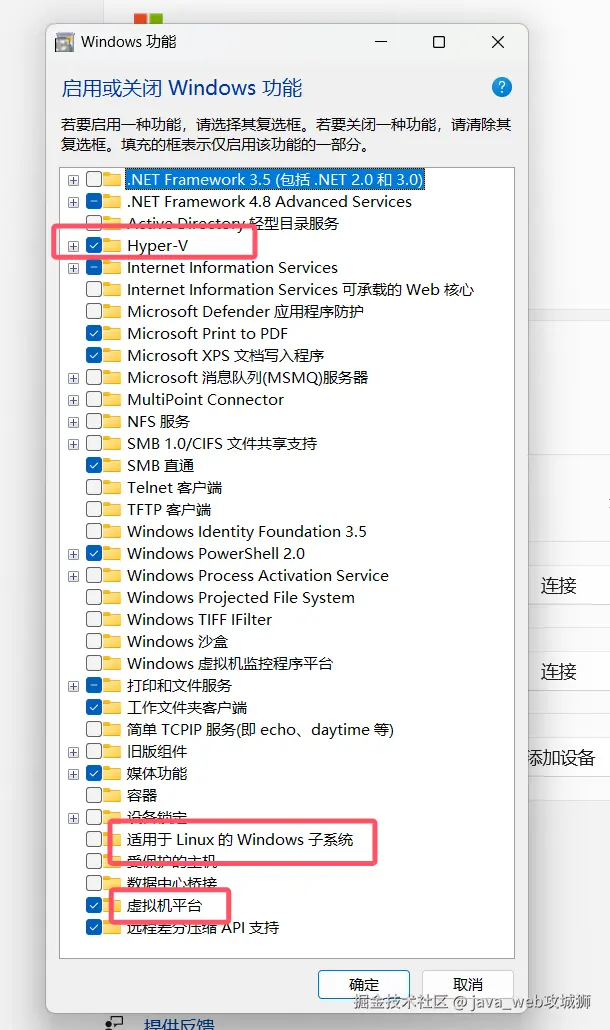Uncheck the 媒体功能 checkbox
The width and height of the screenshot is (610, 1030).
94,773
